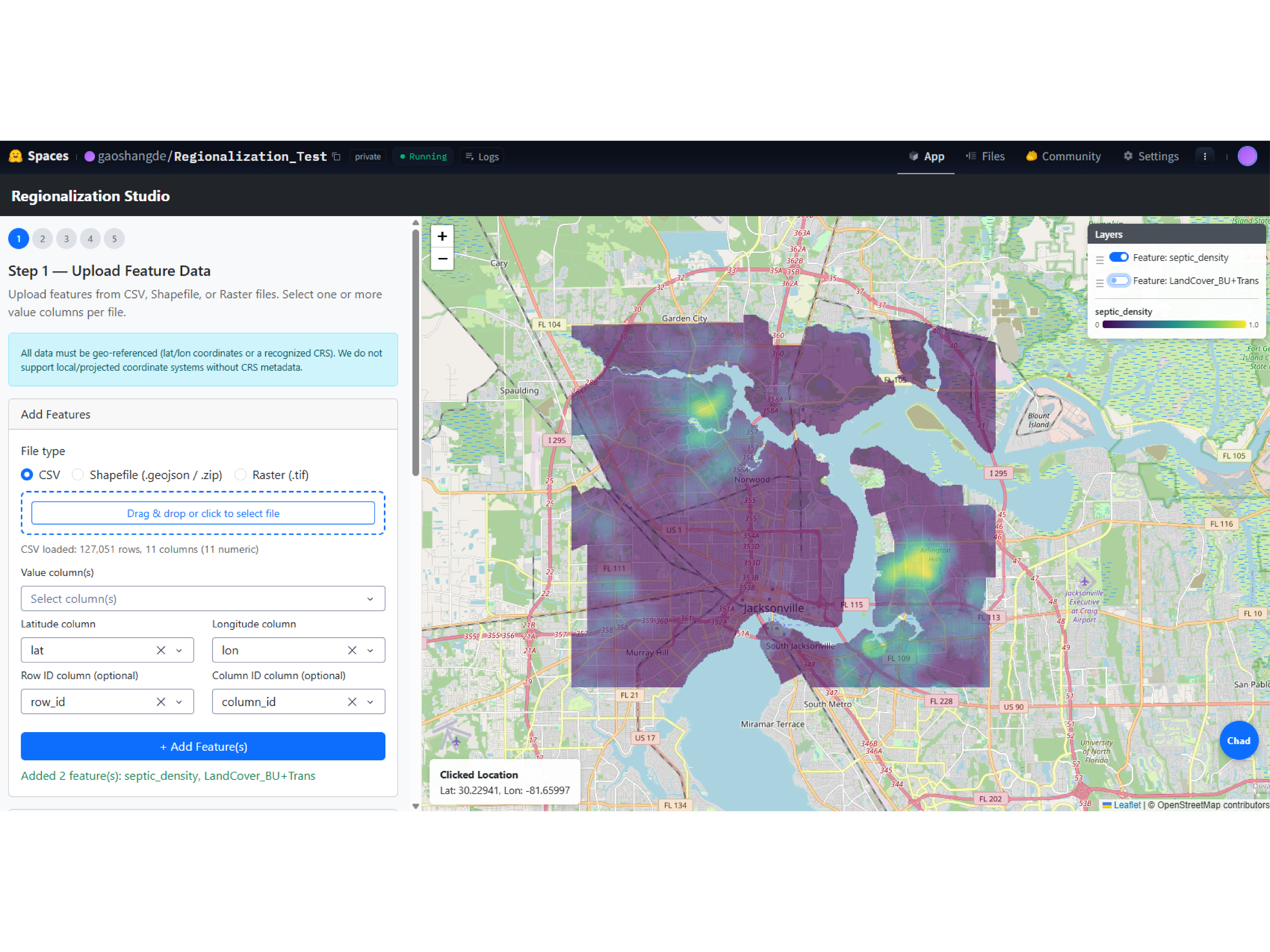Viewport: 1270px width, 952px height.
Task: Enable the LandCover_BU+Trans layer toggle
Action: coord(1119,281)
